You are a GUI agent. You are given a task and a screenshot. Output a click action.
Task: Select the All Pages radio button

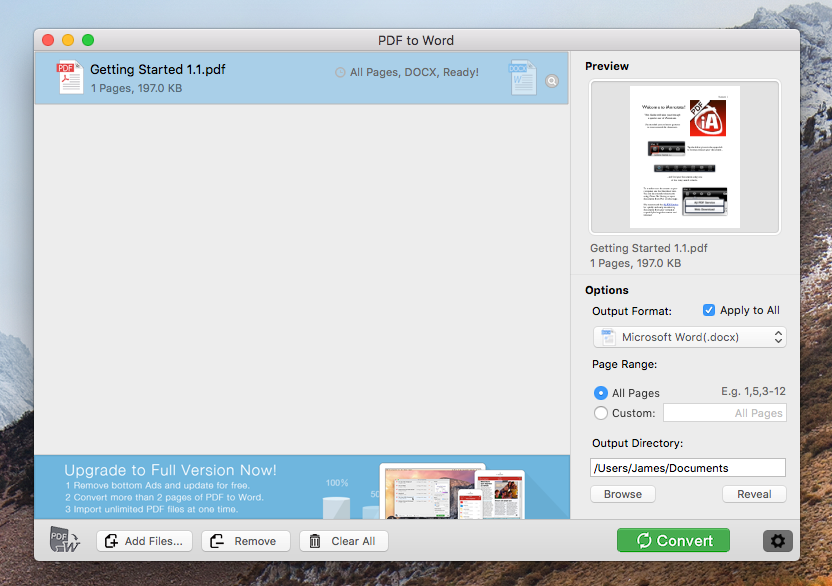(601, 393)
